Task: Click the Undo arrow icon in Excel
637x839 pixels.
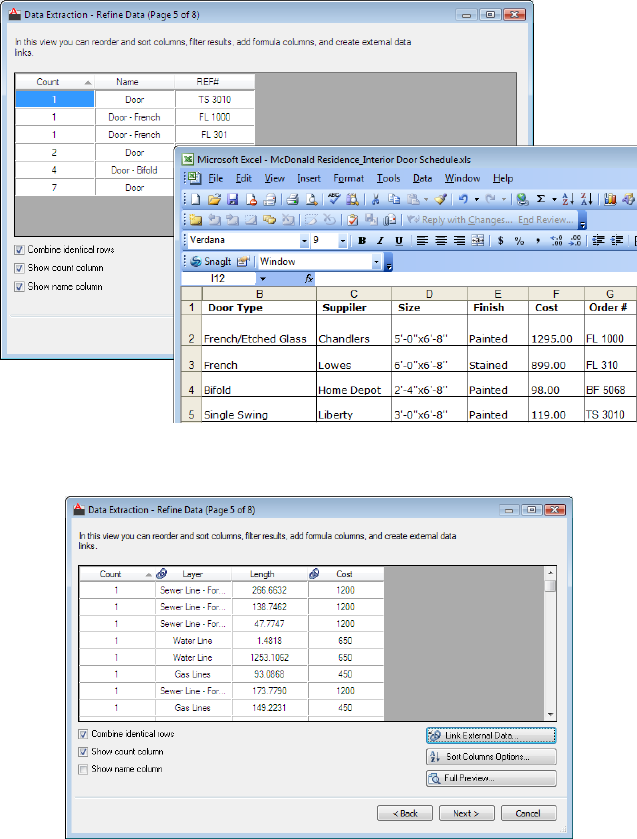Action: pos(462,199)
